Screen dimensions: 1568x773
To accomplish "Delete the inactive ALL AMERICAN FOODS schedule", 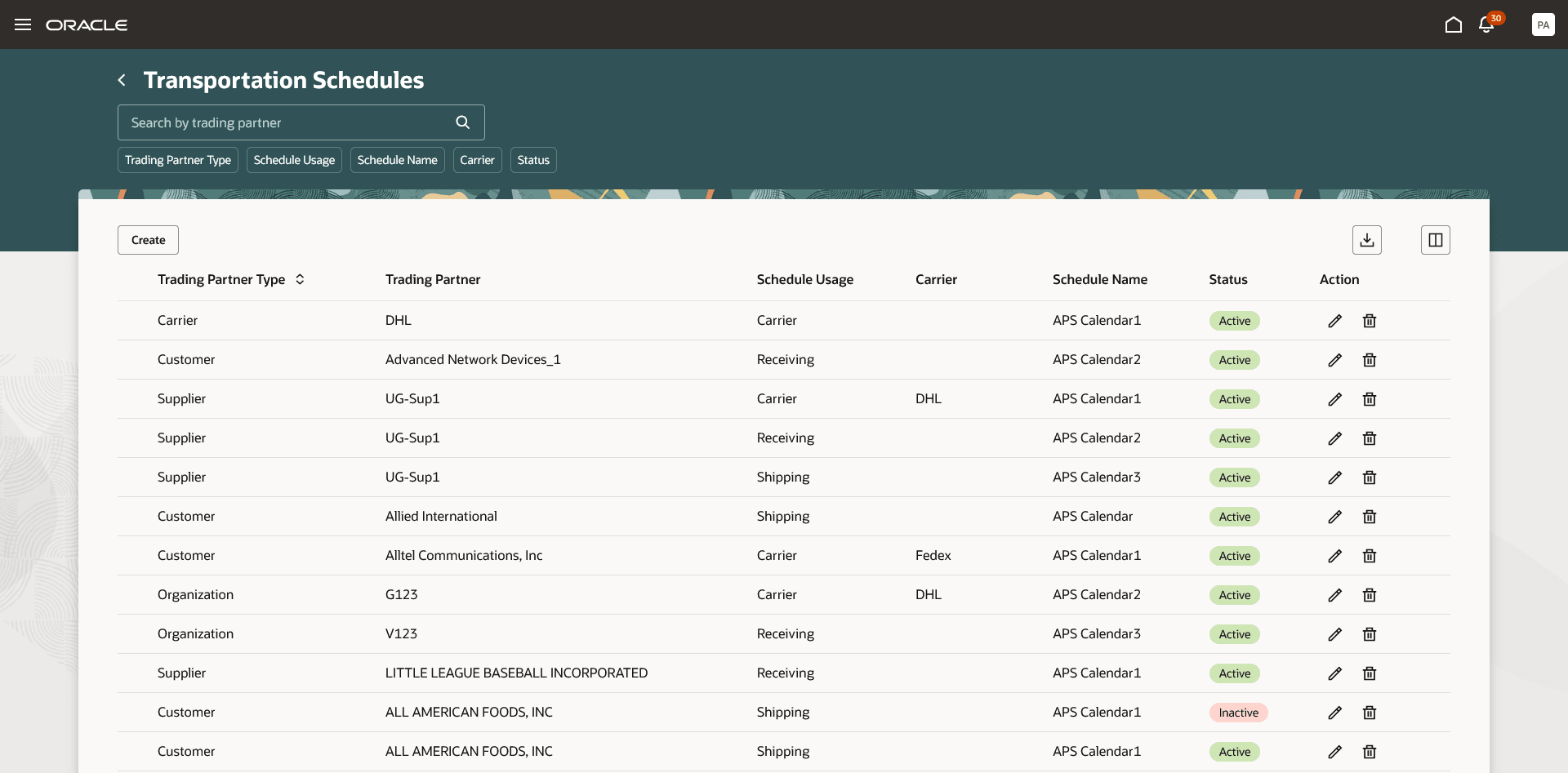I will (1369, 712).
